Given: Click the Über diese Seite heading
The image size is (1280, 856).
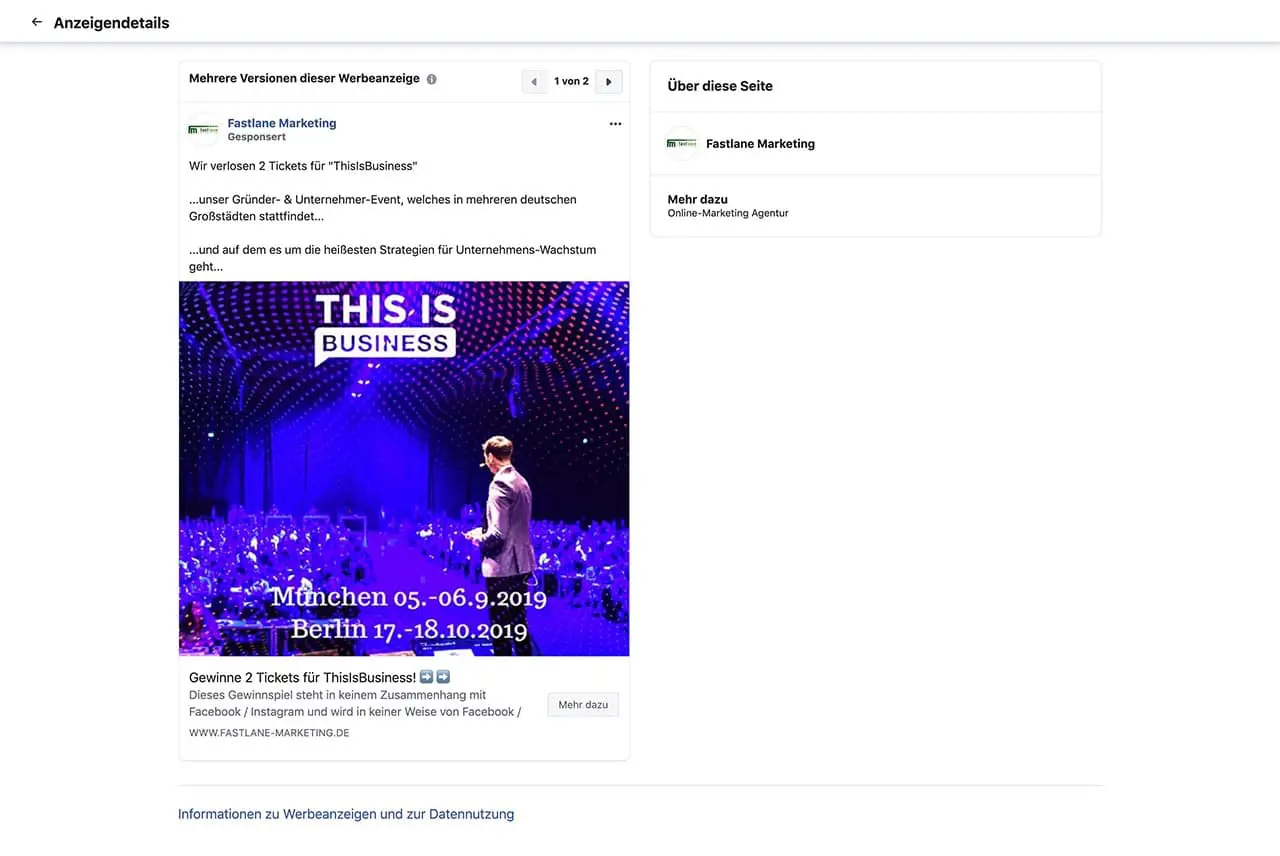Looking at the screenshot, I should coord(720,86).
